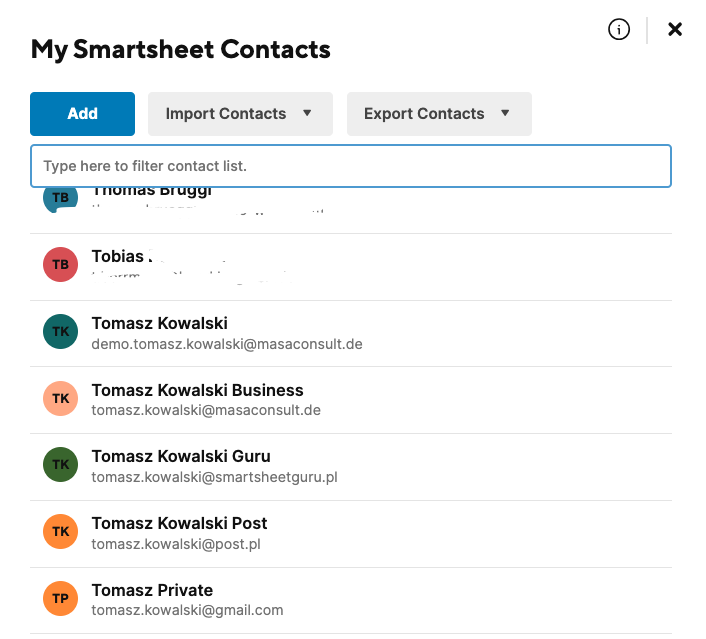706x639 pixels.
Task: Click the avatar for Tomasz Kowalski Post
Action: pyautogui.click(x=60, y=532)
